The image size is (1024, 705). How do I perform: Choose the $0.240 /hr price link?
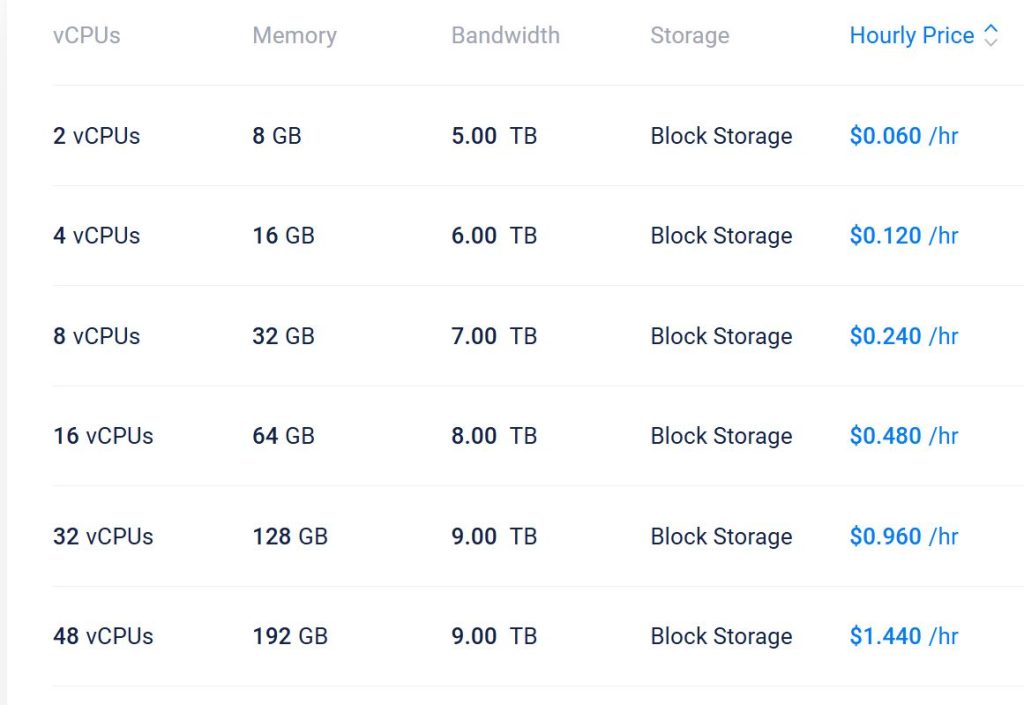903,336
